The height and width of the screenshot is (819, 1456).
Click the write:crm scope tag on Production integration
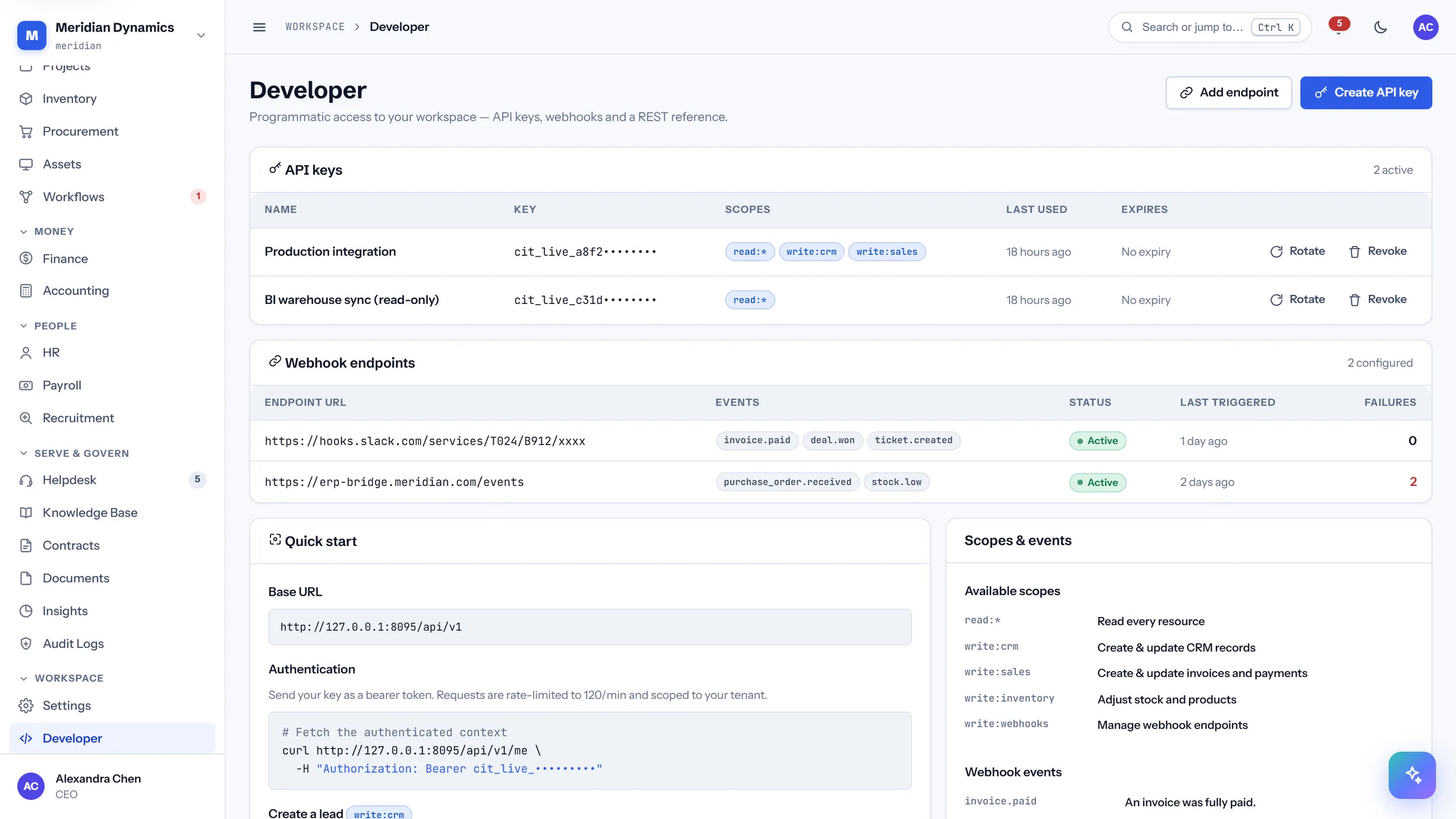pyautogui.click(x=811, y=252)
